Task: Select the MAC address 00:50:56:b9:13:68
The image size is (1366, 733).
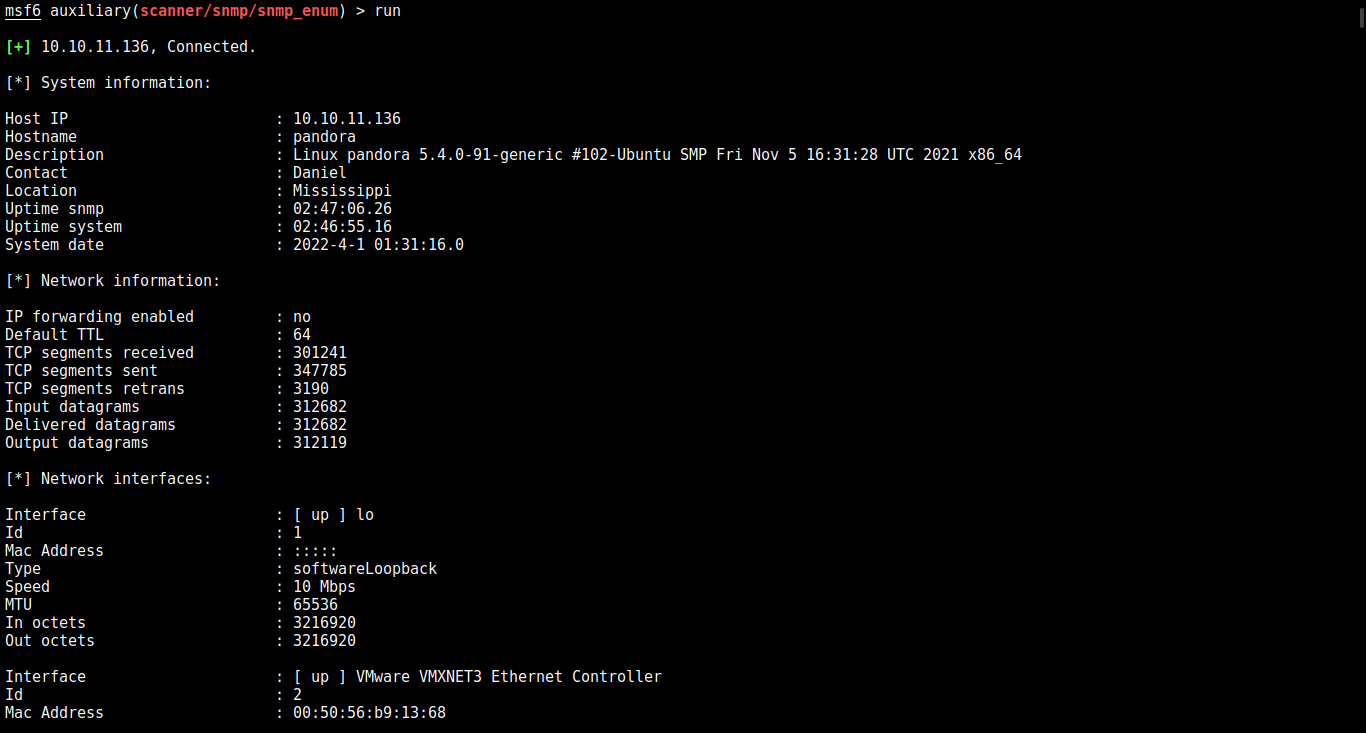Action: (x=369, y=713)
